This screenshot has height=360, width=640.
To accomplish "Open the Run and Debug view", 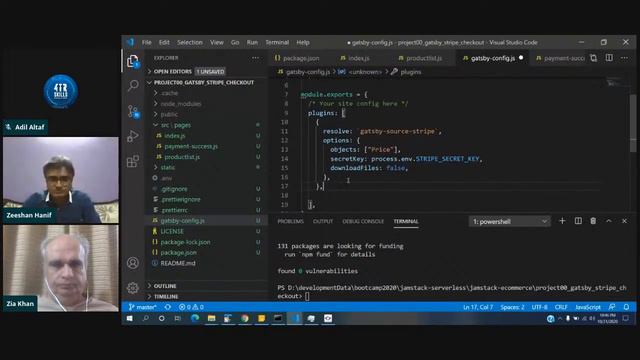I will pyautogui.click(x=133, y=136).
